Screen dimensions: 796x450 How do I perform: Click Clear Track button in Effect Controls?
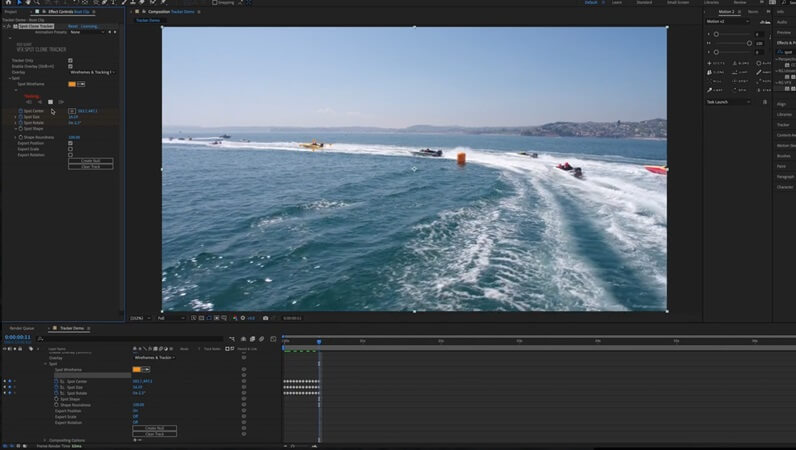tap(91, 167)
